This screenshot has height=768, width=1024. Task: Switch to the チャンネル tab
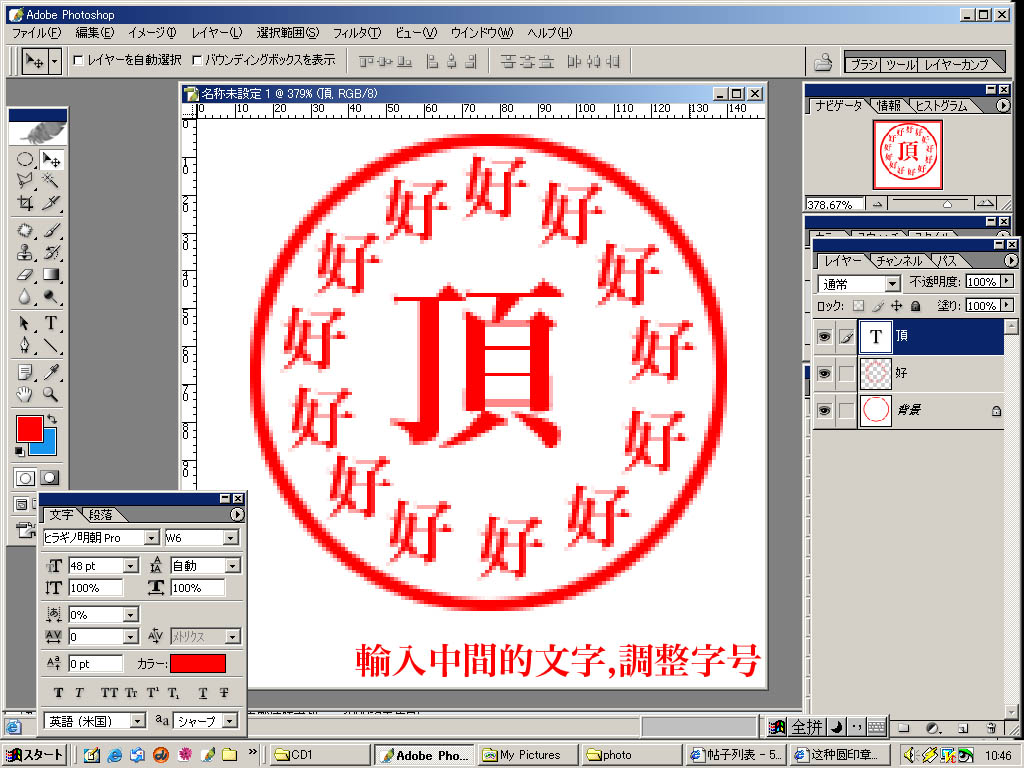pyautogui.click(x=899, y=261)
